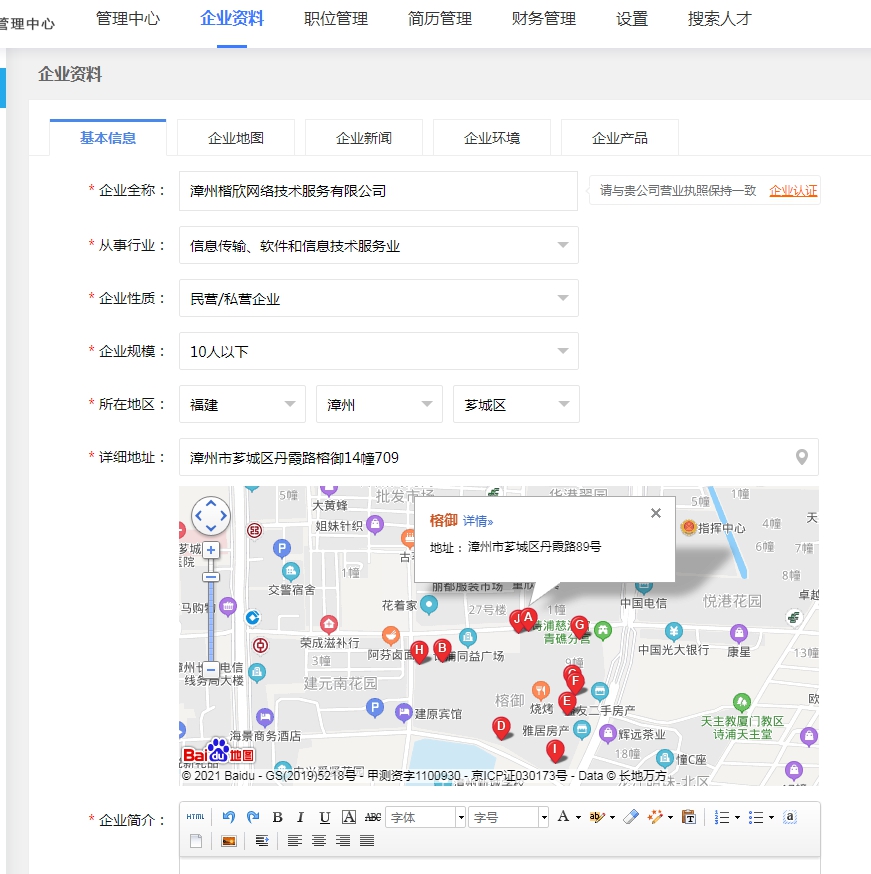871x874 pixels.
Task: Toggle italic text formatting
Action: coord(300,817)
